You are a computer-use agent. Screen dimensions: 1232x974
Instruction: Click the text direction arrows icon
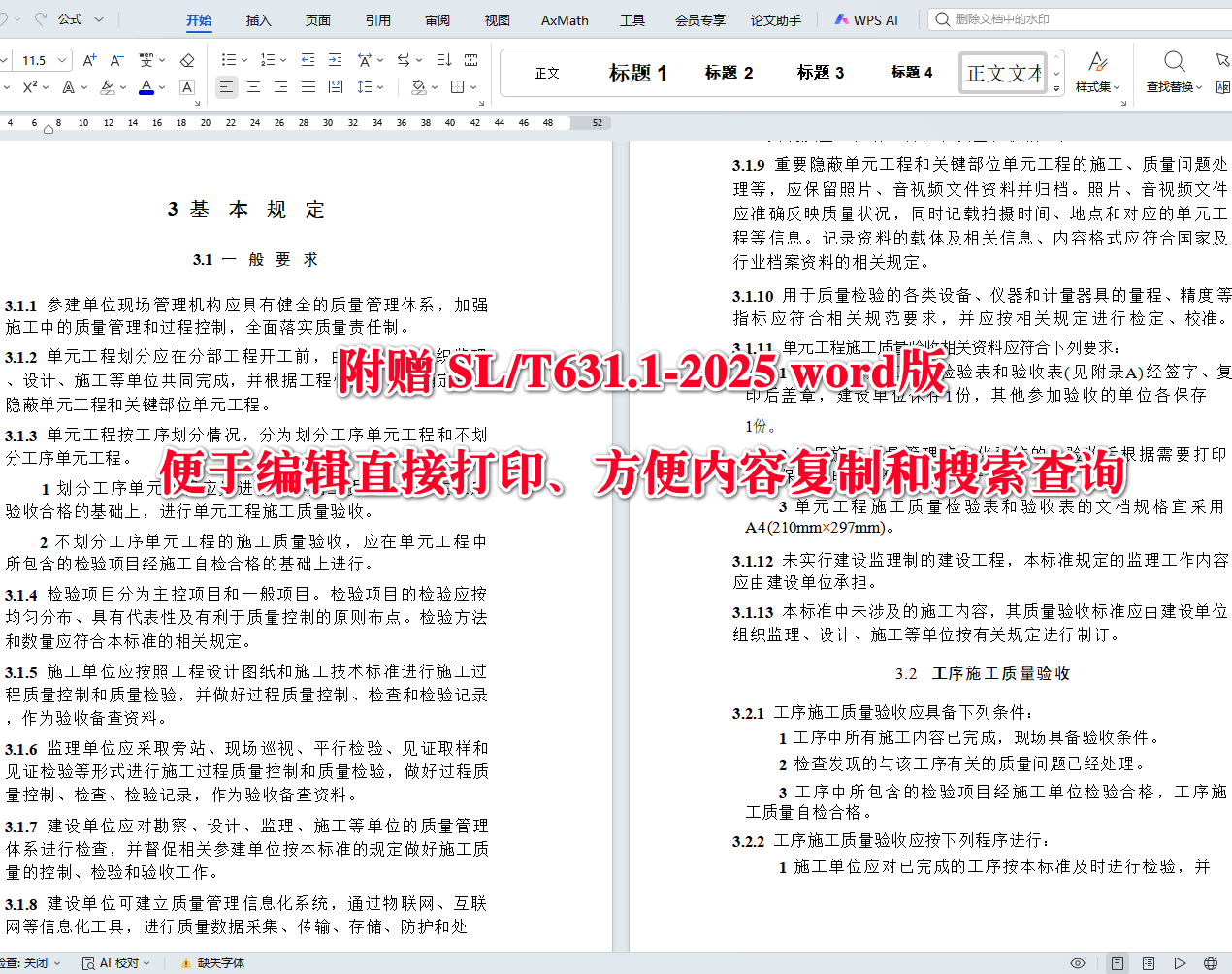[405, 60]
